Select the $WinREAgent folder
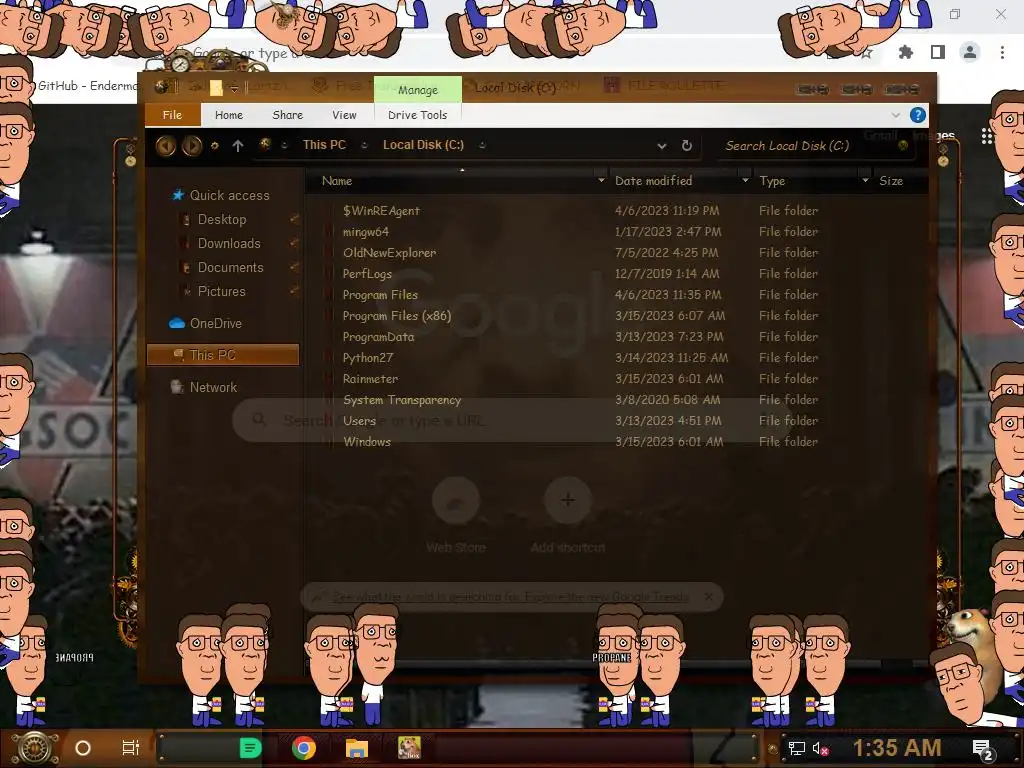Viewport: 1024px width, 768px height. click(381, 211)
